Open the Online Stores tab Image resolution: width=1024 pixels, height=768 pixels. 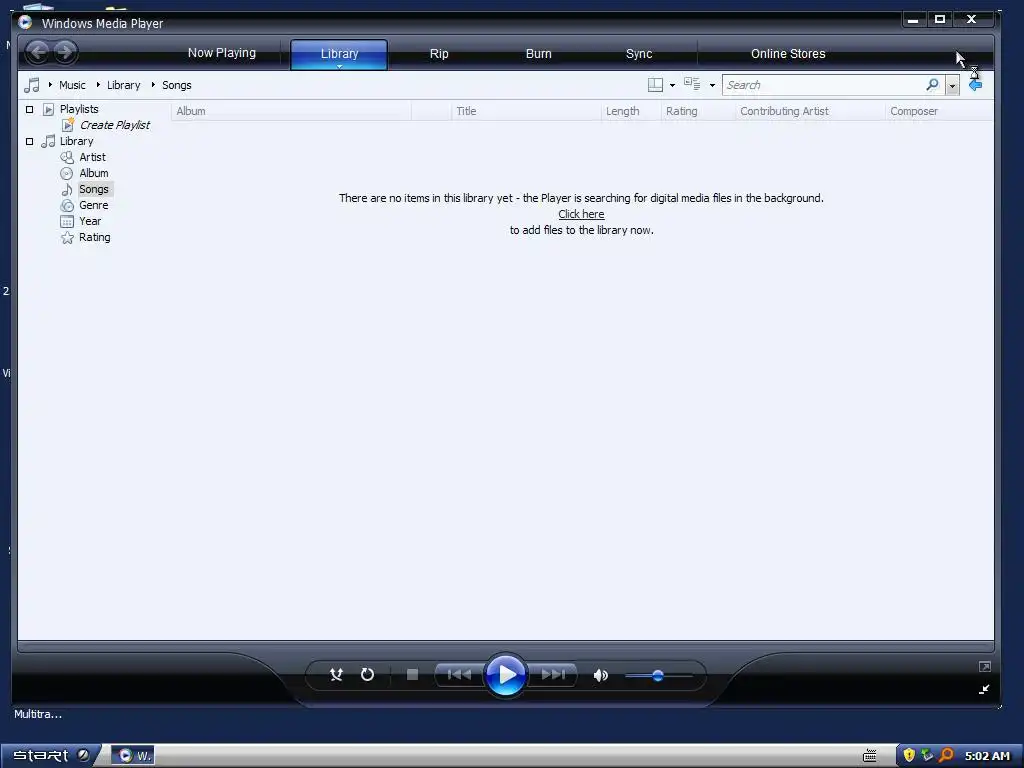[x=788, y=54]
